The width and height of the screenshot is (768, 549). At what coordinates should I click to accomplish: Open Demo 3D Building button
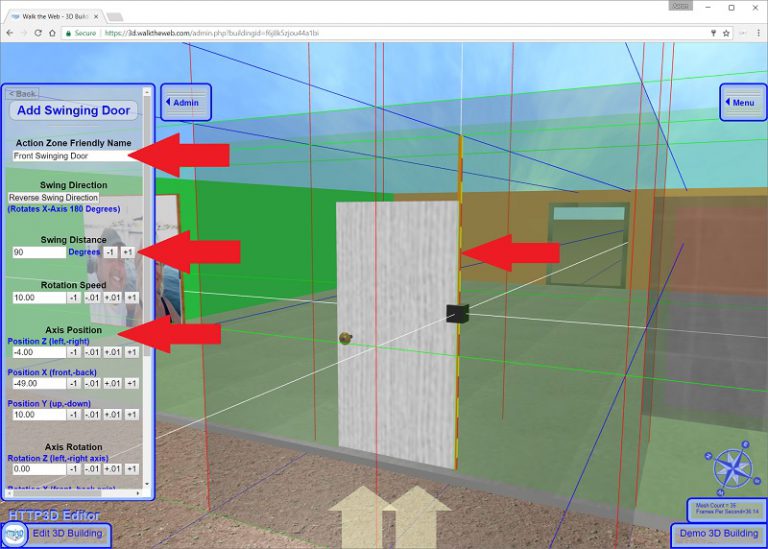pos(719,533)
